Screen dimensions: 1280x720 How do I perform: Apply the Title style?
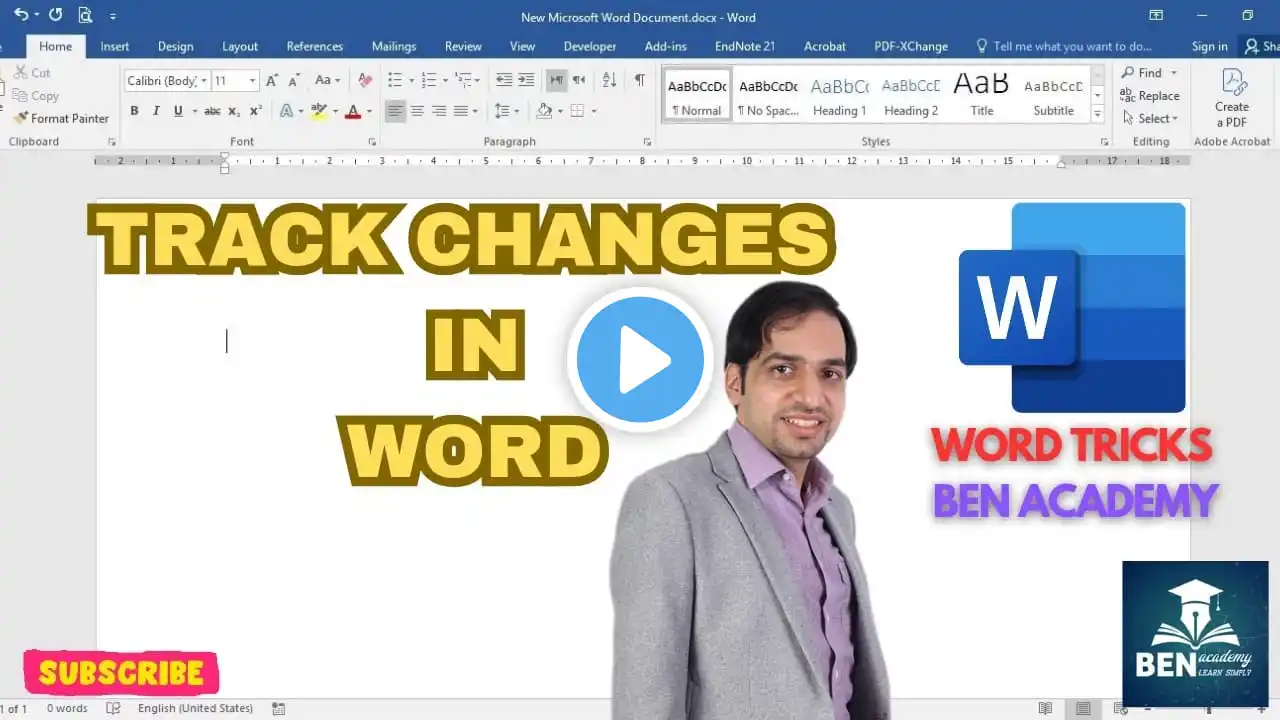tap(982, 95)
